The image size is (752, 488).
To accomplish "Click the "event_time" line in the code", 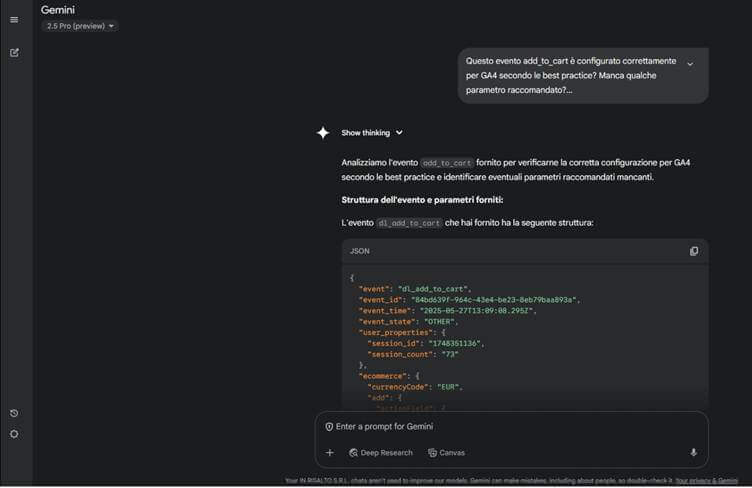I will [x=447, y=311].
